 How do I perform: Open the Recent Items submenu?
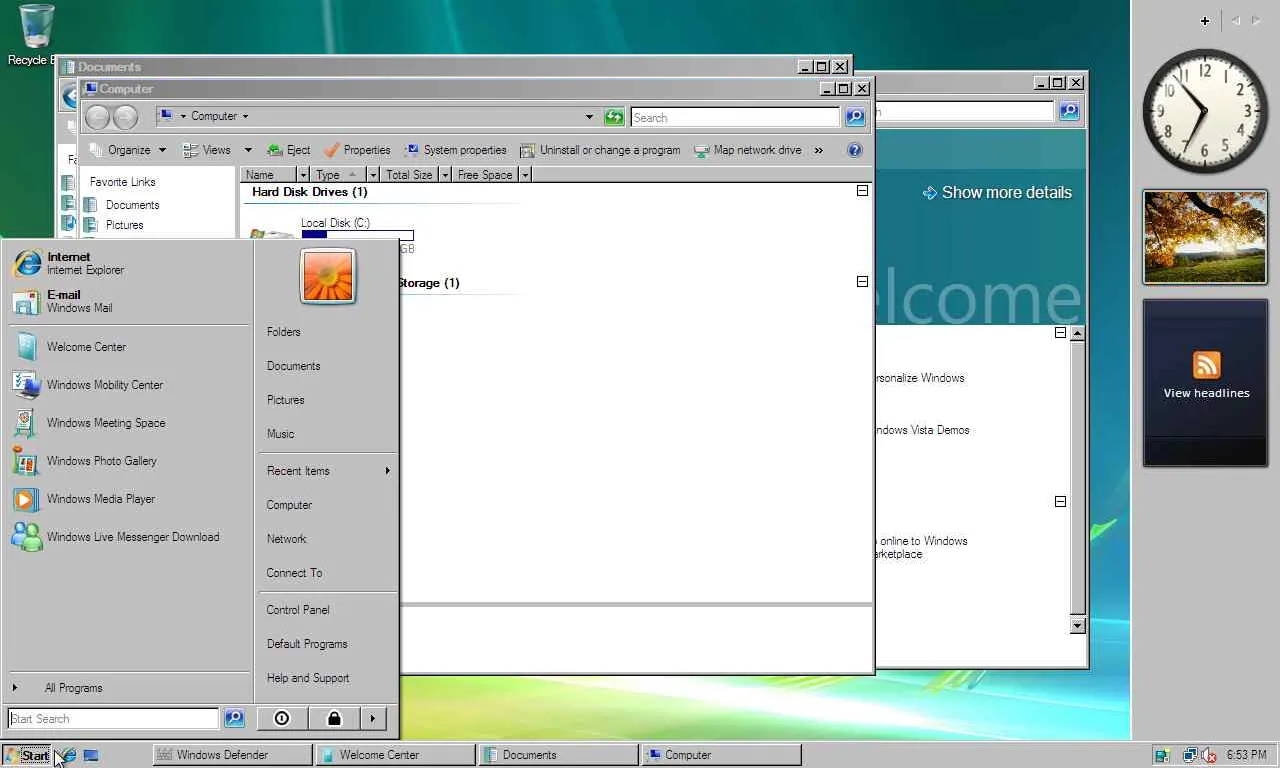tap(327, 471)
